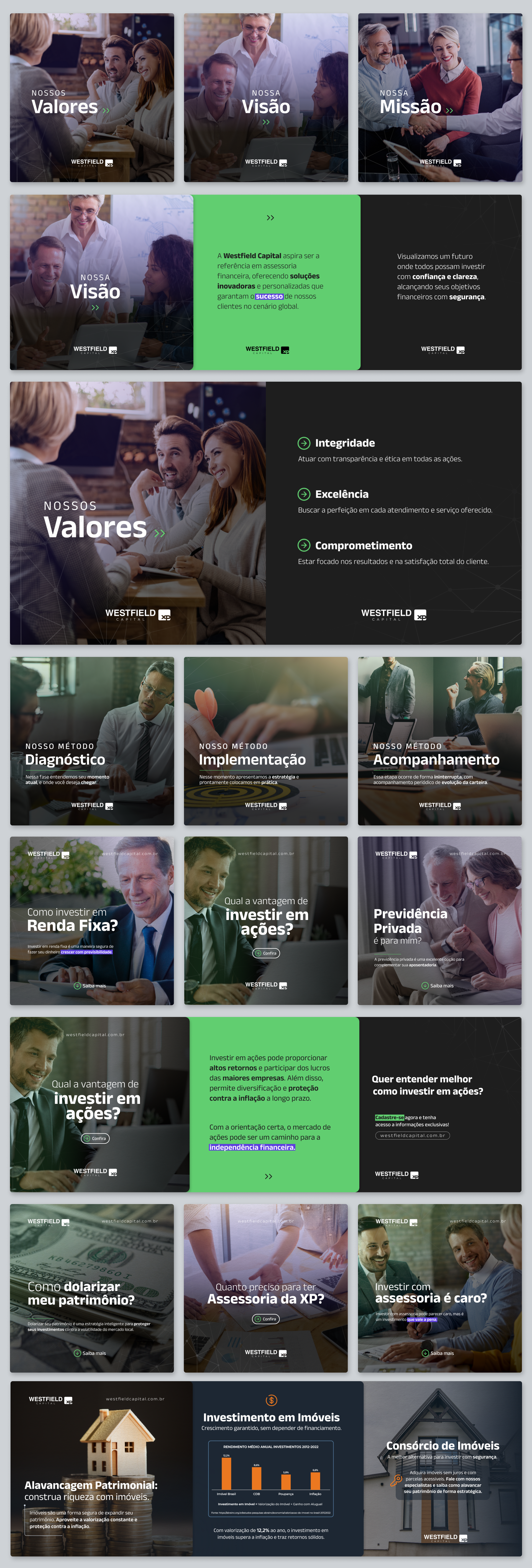The image size is (532, 1568).
Task: Click the double chevron on the green Visão panel
Action: pos(270,218)
